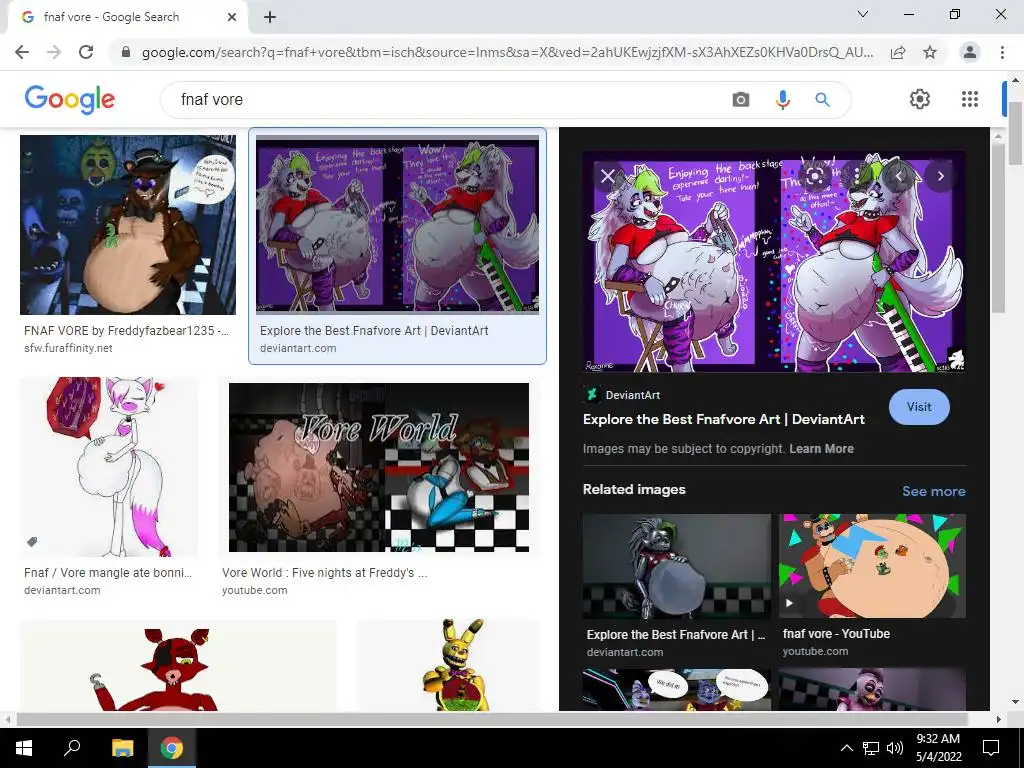View site information via the lock icon
The height and width of the screenshot is (768, 1024).
[x=126, y=52]
